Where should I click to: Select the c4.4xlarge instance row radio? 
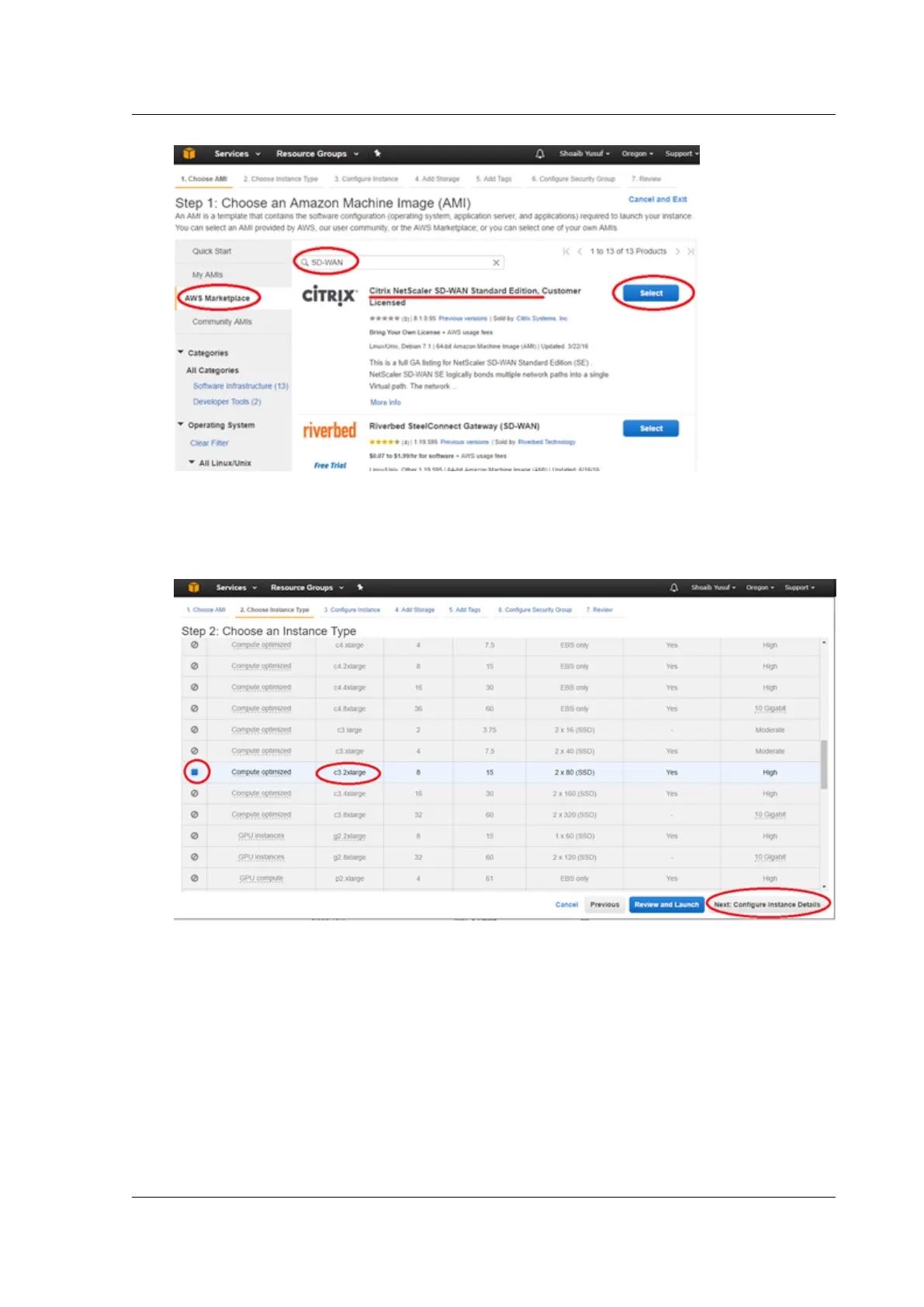(x=195, y=687)
